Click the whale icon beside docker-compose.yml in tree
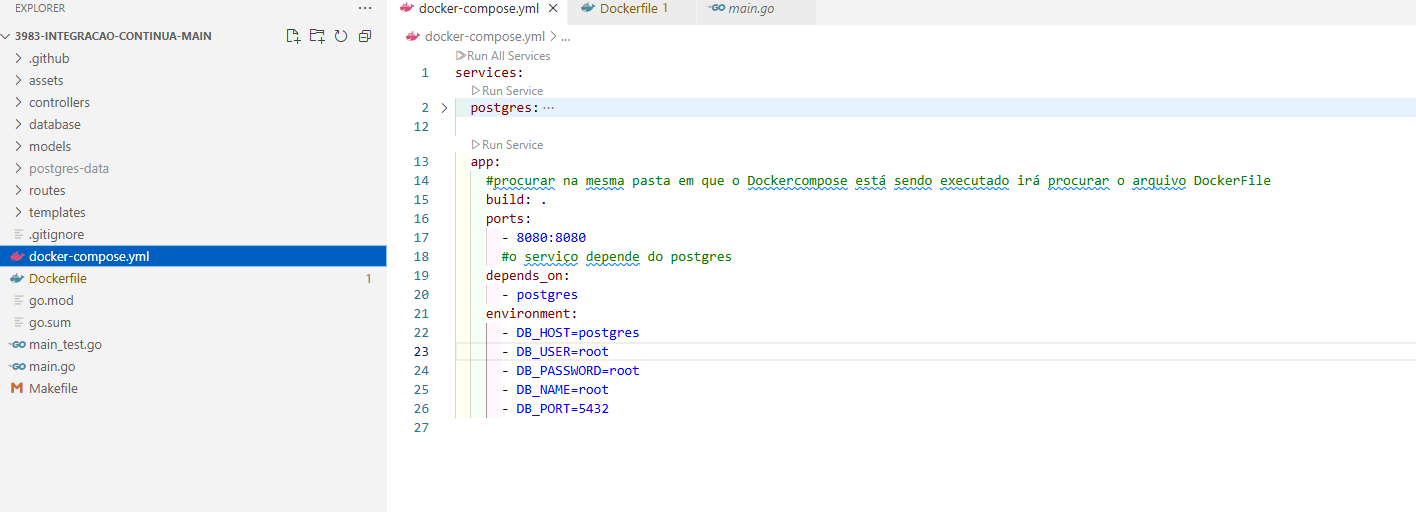Viewport: 1416px width, 512px height. (x=16, y=256)
